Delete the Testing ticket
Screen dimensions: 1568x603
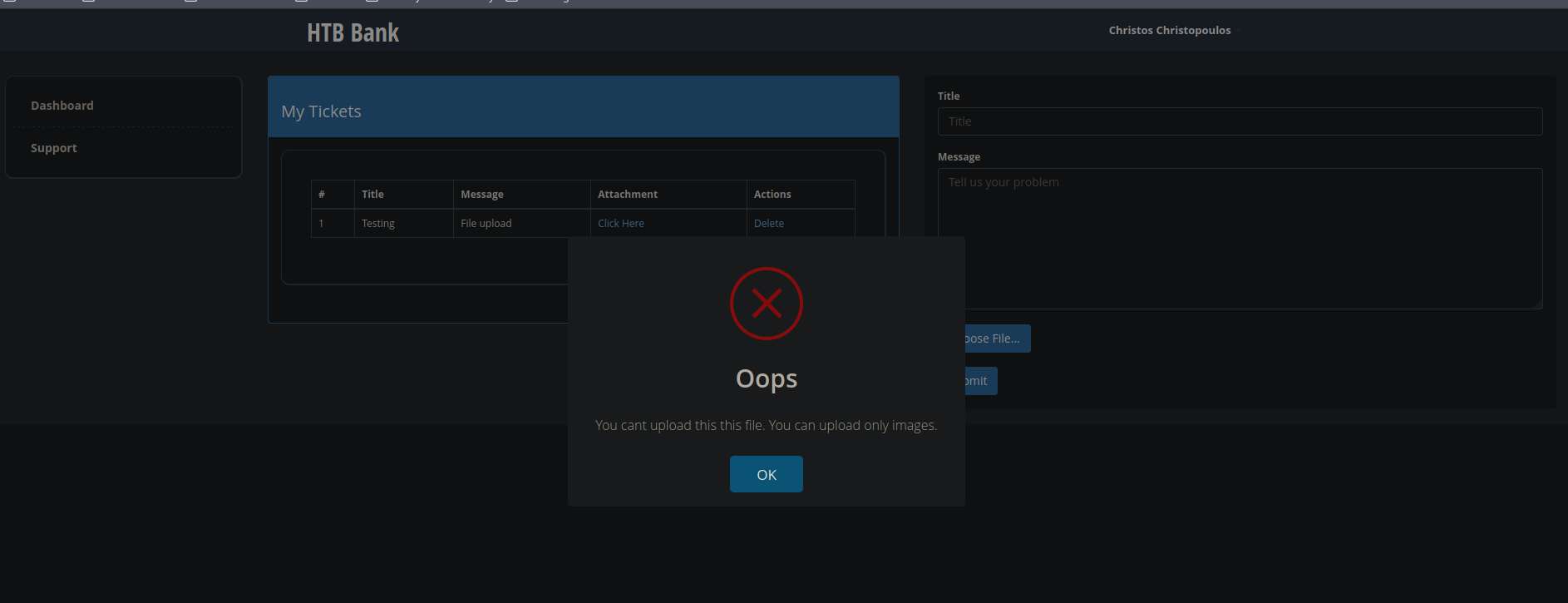pos(768,224)
